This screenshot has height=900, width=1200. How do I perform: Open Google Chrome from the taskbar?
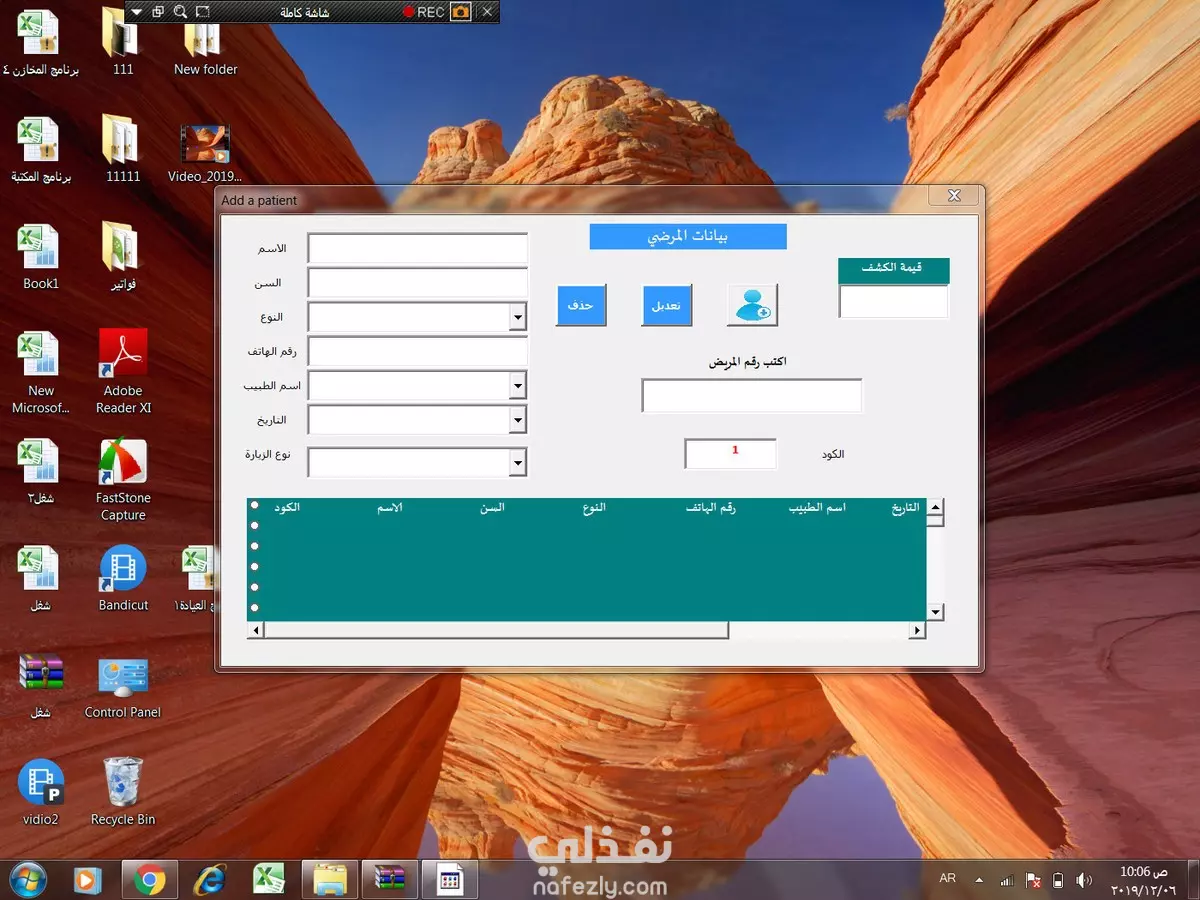click(x=150, y=880)
